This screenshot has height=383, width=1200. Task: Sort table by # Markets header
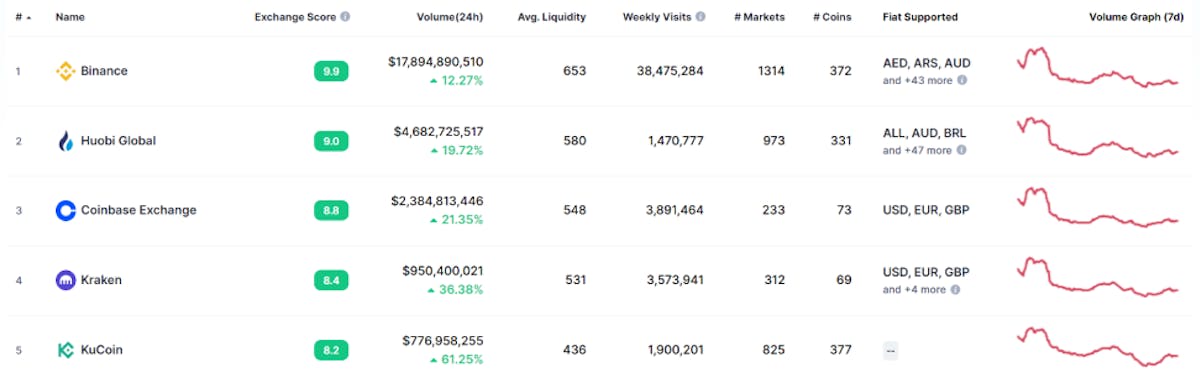(x=759, y=17)
